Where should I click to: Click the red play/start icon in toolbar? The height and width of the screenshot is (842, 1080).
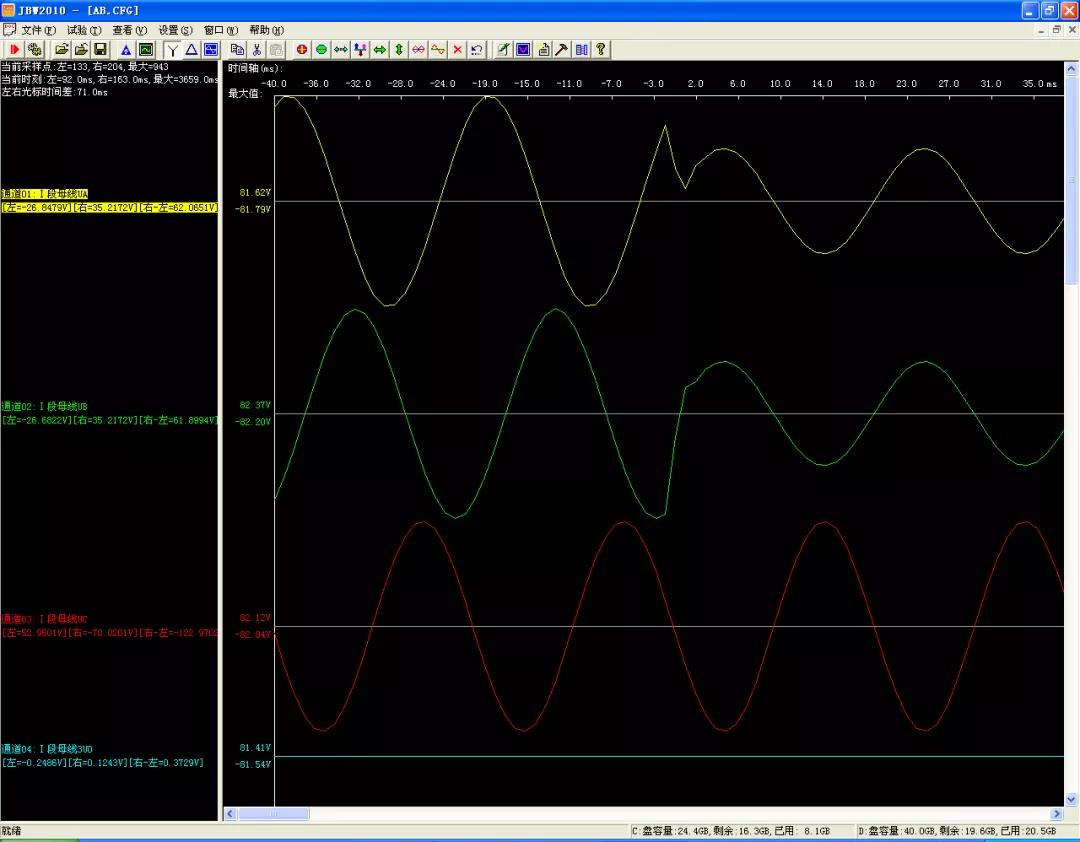[x=15, y=49]
